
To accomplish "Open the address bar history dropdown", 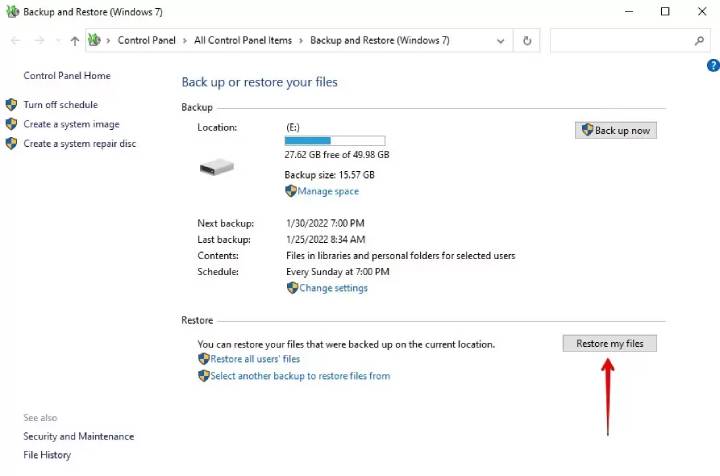I will [x=501, y=41].
